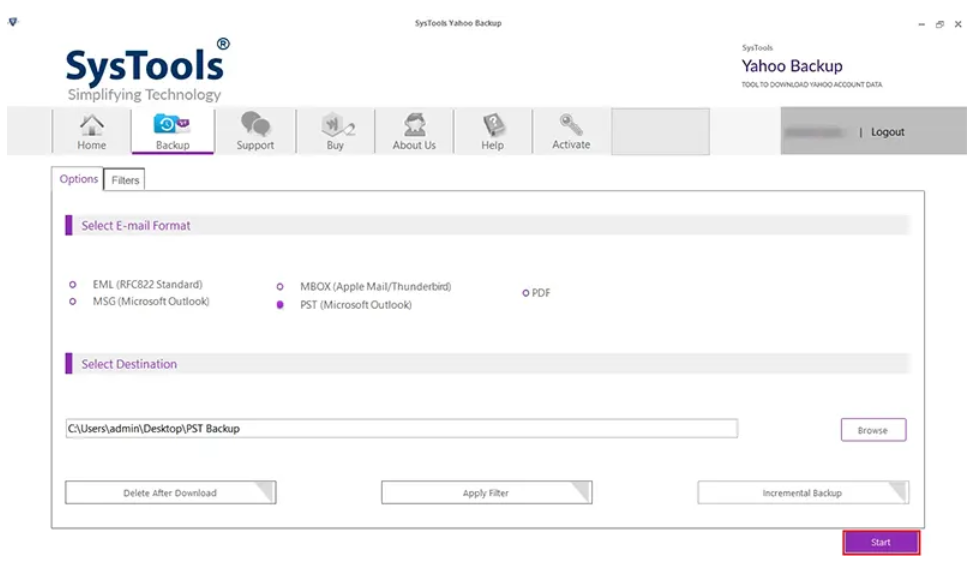Open the Support speech-bubble icon

coord(255,131)
